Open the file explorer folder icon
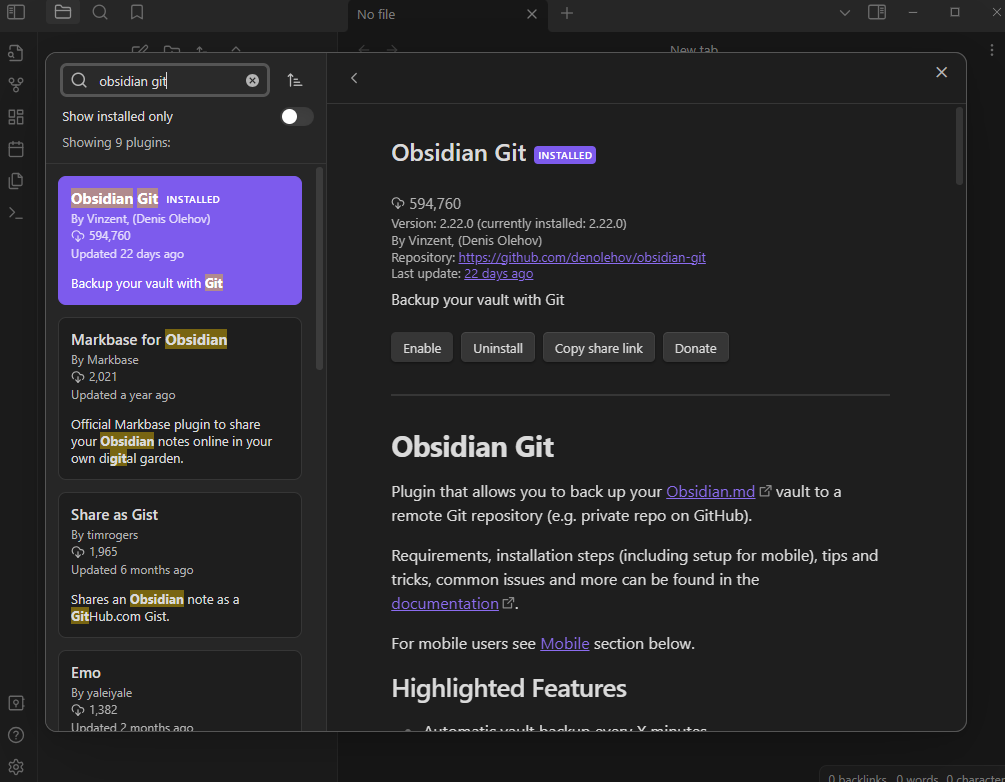The image size is (1005, 782). click(63, 12)
